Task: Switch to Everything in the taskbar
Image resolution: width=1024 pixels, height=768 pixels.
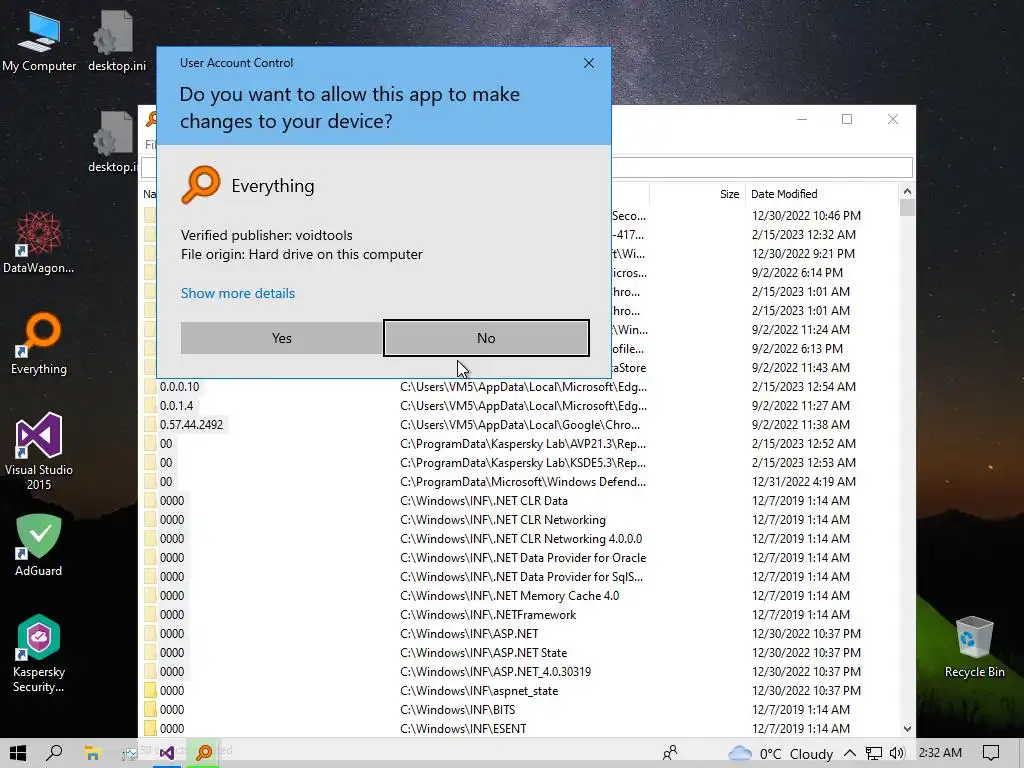Action: coord(204,753)
